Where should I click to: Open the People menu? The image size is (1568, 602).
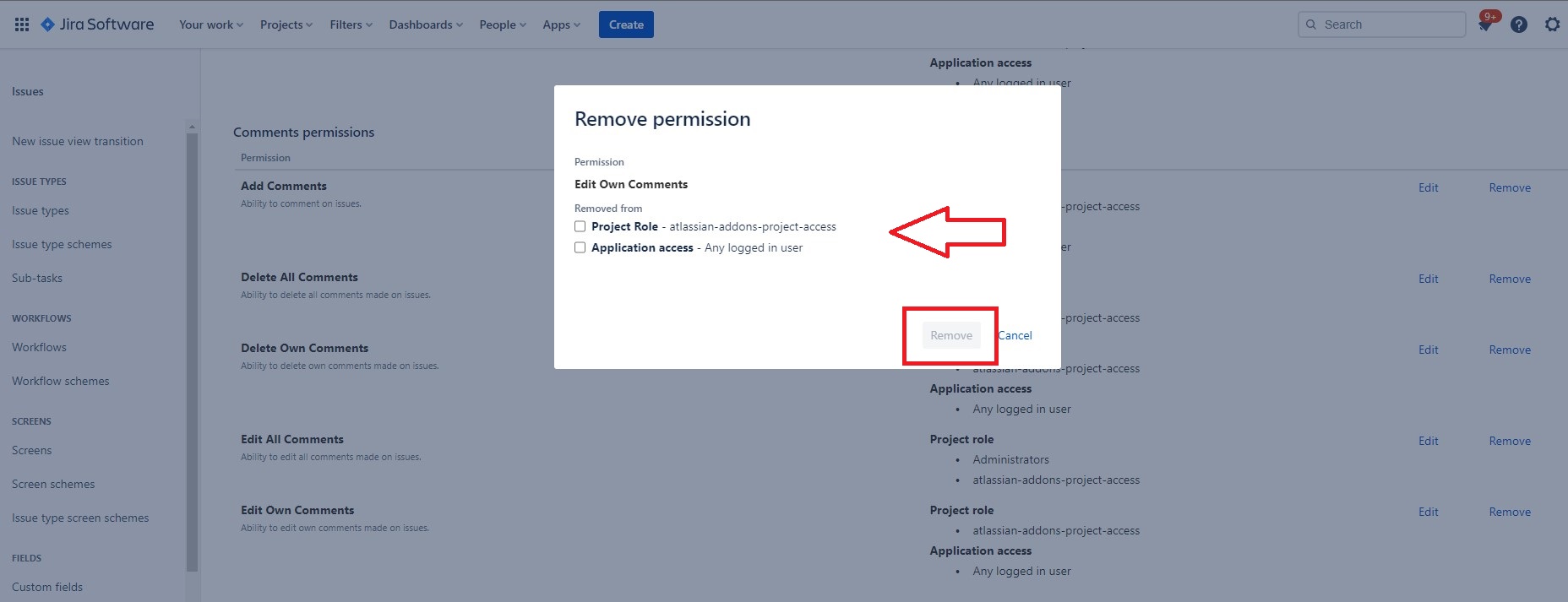coord(502,24)
